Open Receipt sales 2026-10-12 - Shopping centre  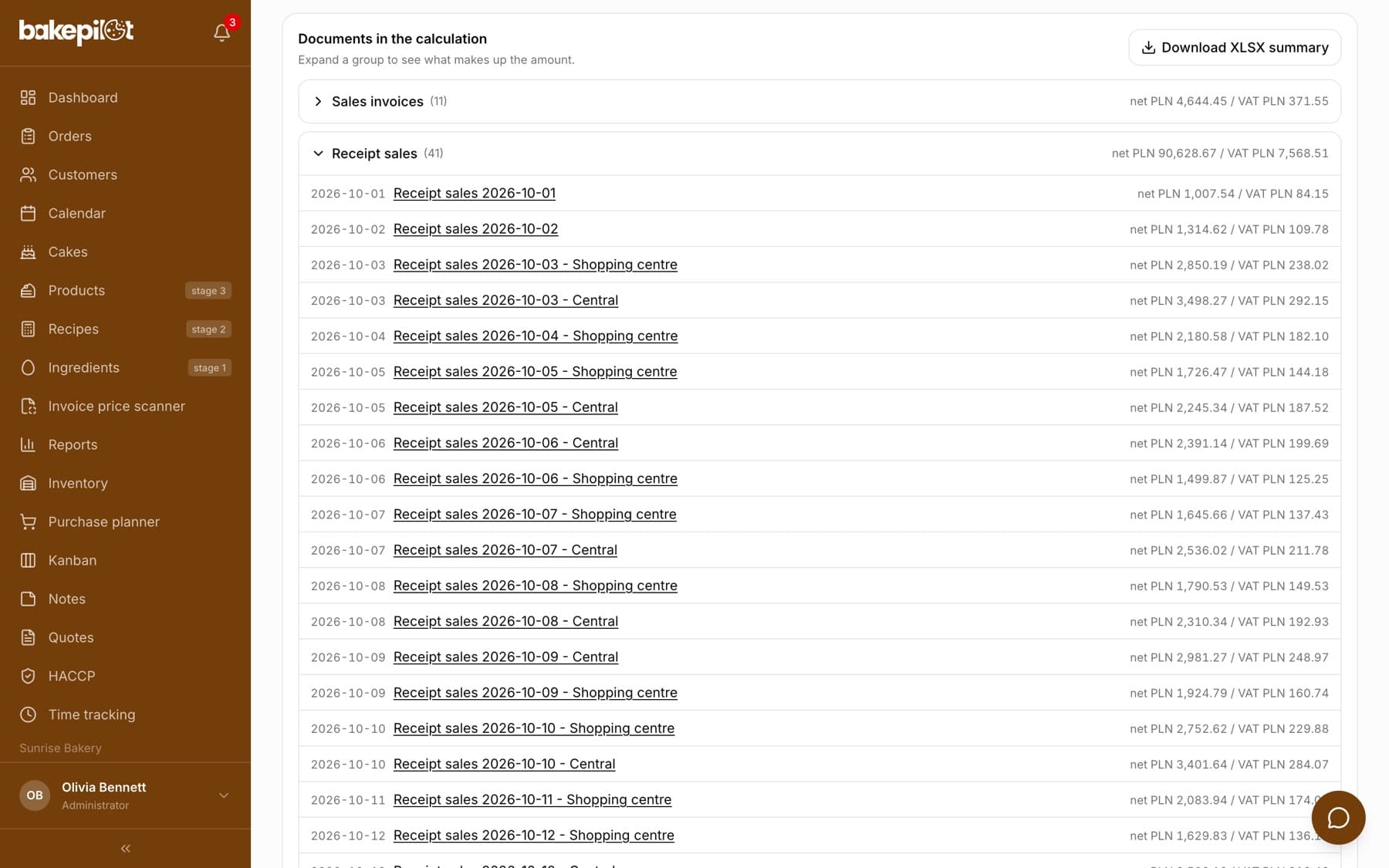(x=534, y=835)
